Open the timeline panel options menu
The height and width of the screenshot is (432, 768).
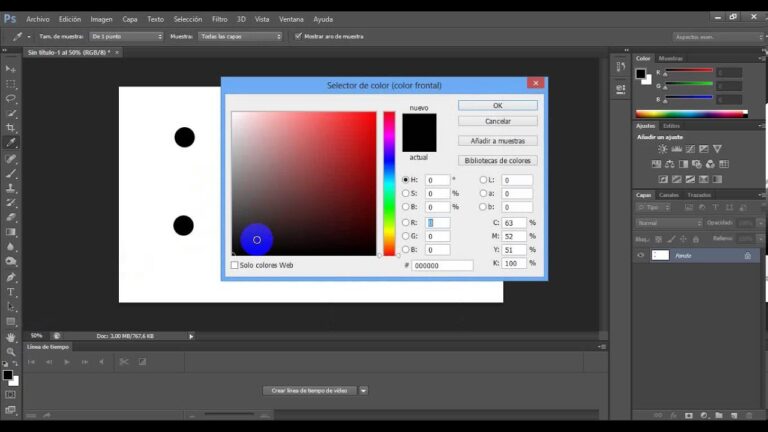(x=602, y=347)
